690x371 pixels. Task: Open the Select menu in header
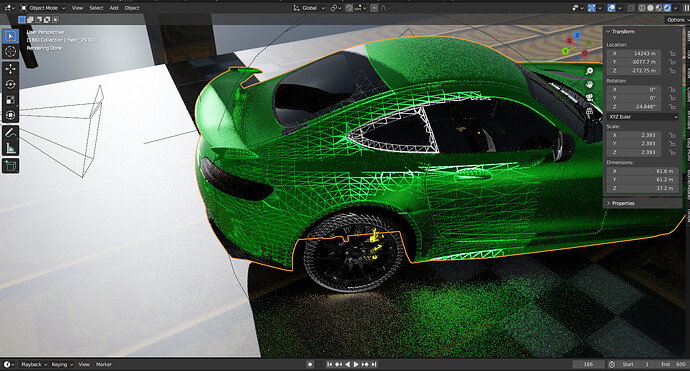[96, 8]
